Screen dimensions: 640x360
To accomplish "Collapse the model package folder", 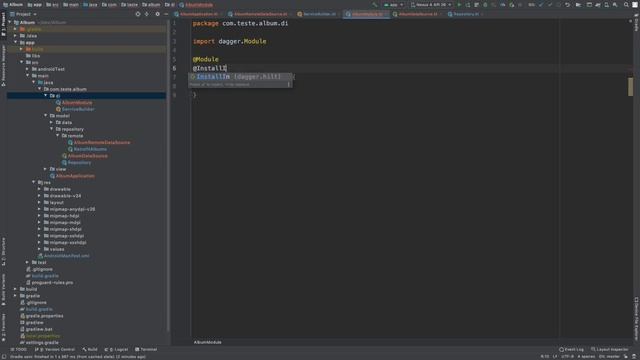I will click(46, 116).
